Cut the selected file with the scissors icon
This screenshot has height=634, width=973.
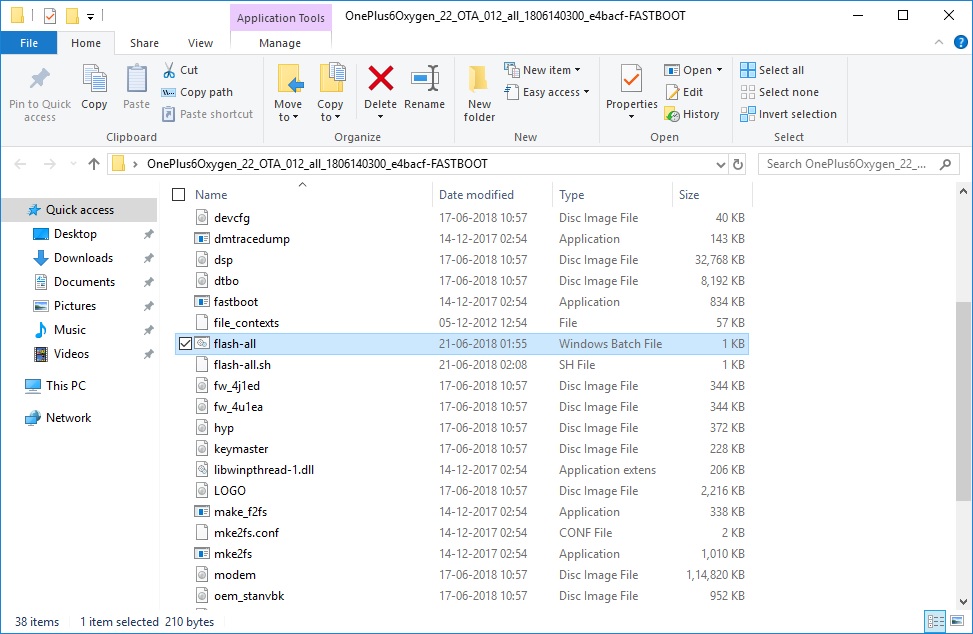pos(169,70)
